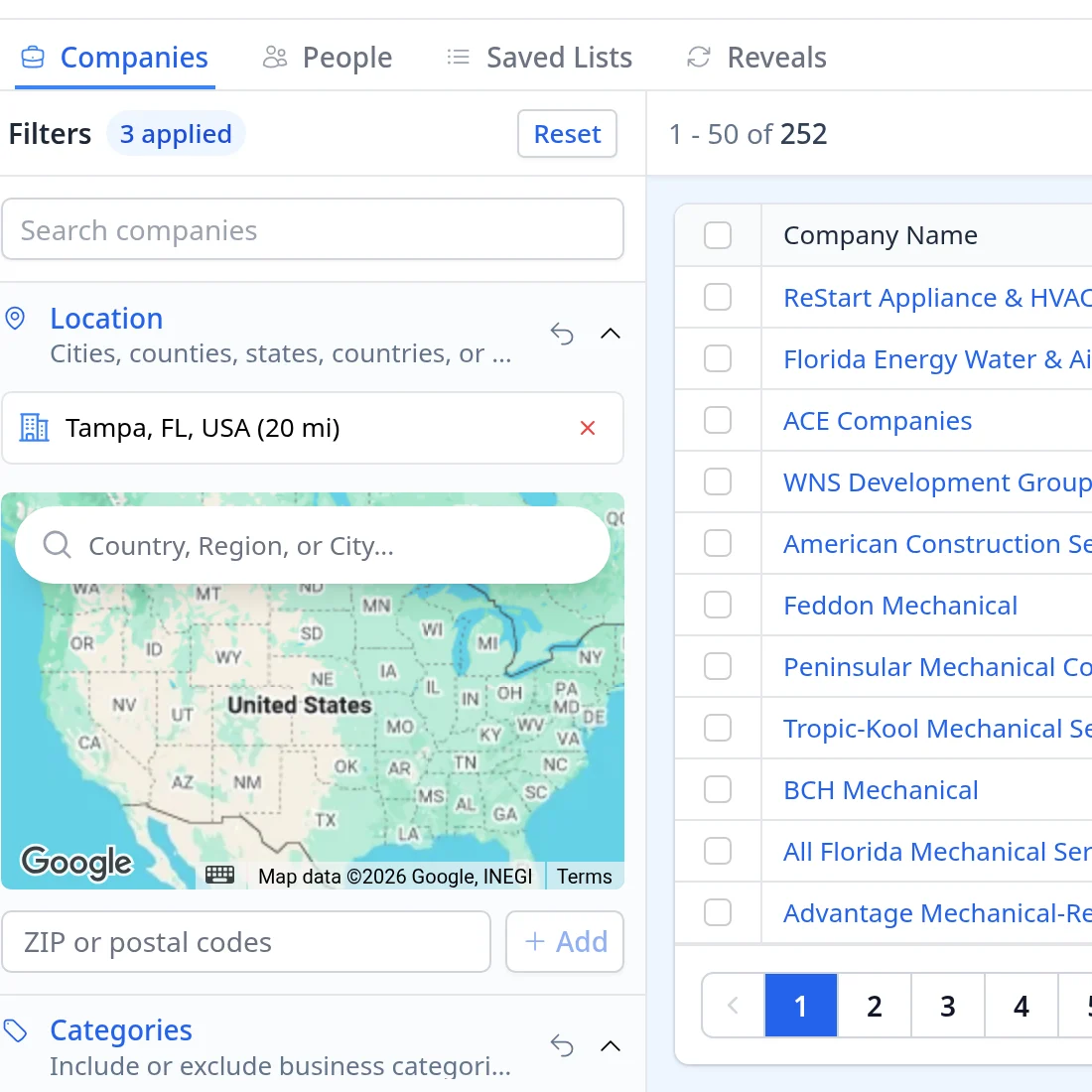Switch to the People tab
This screenshot has width=1092, height=1092.
(328, 58)
